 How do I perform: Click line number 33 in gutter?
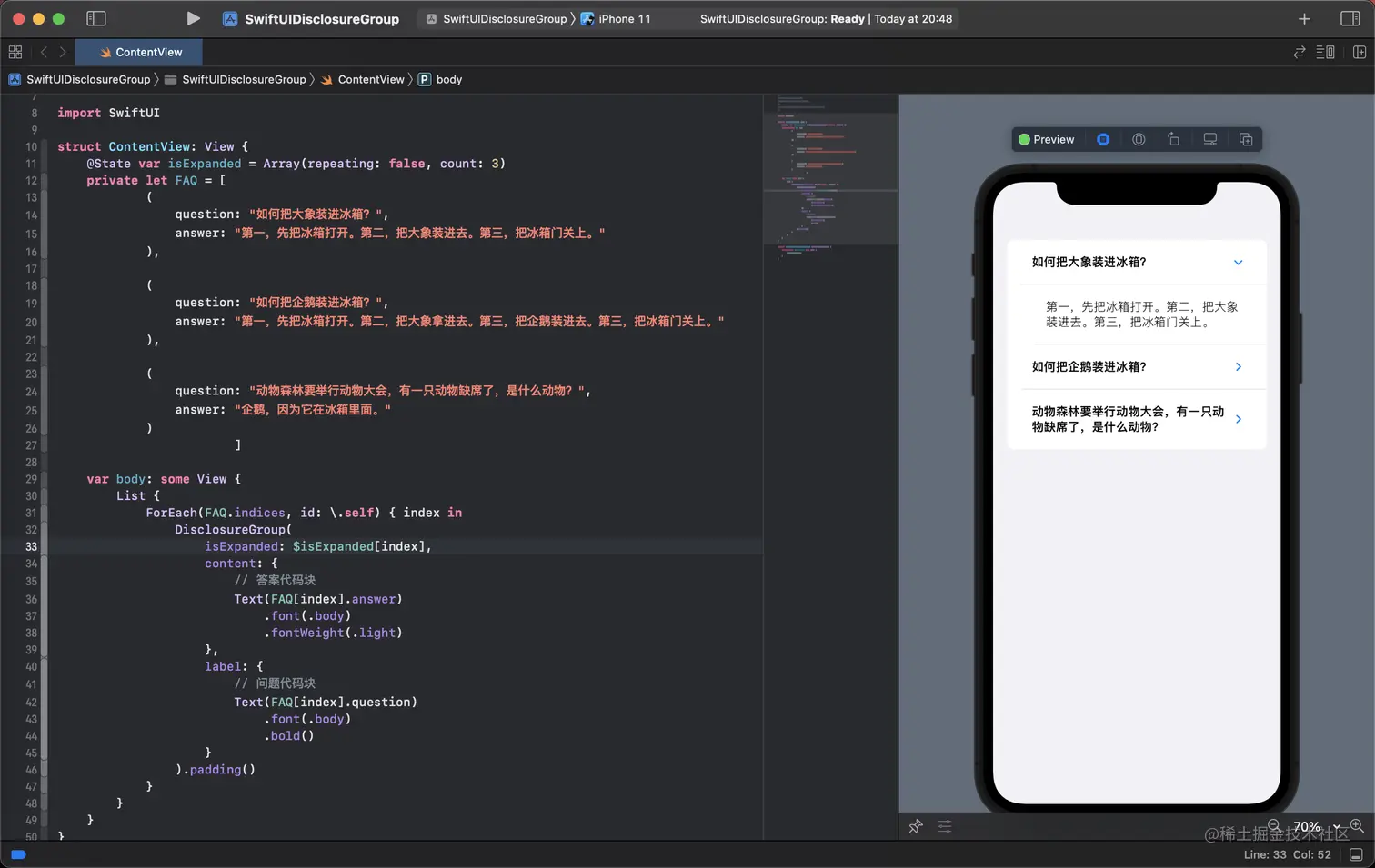31,546
